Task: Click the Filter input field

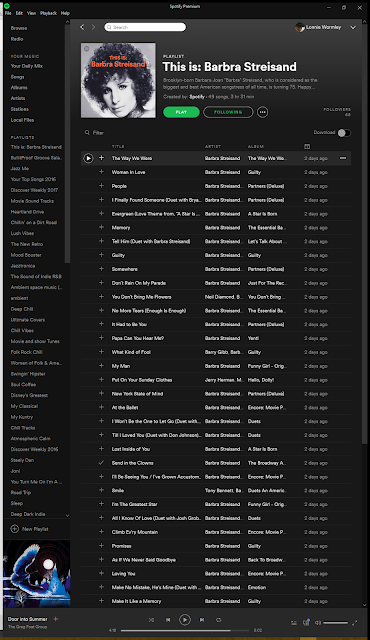Action: [x=99, y=133]
